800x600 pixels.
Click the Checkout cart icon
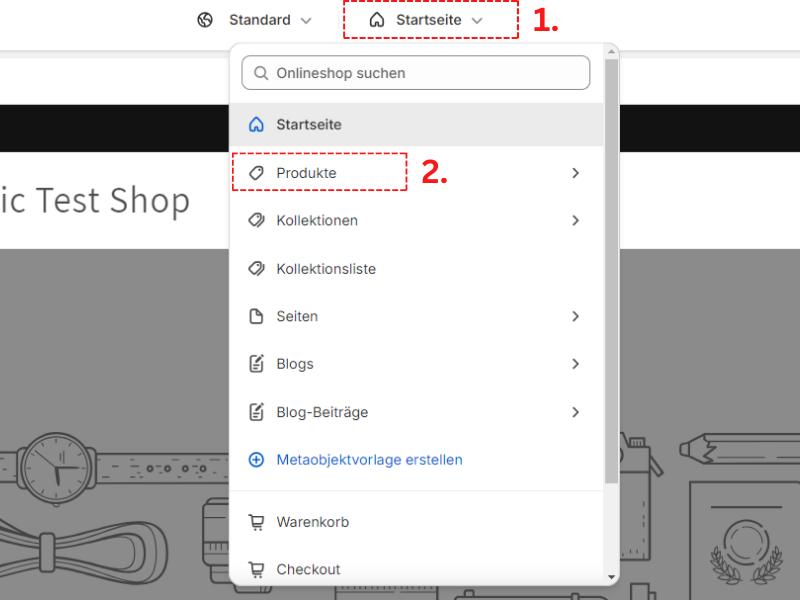tap(257, 569)
